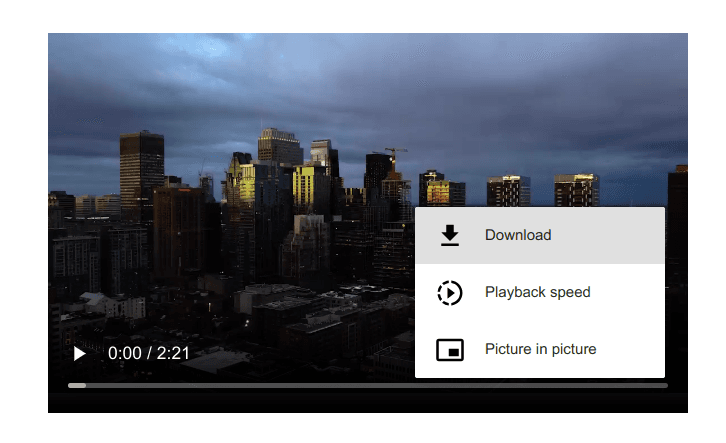Screen dimensions: 726x443
Task: Click the dashed-circle playback speed icon
Action: point(450,293)
